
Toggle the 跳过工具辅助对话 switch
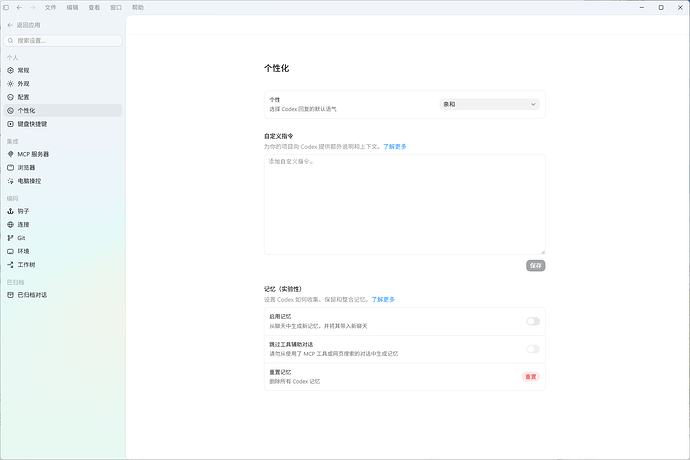tap(533, 349)
